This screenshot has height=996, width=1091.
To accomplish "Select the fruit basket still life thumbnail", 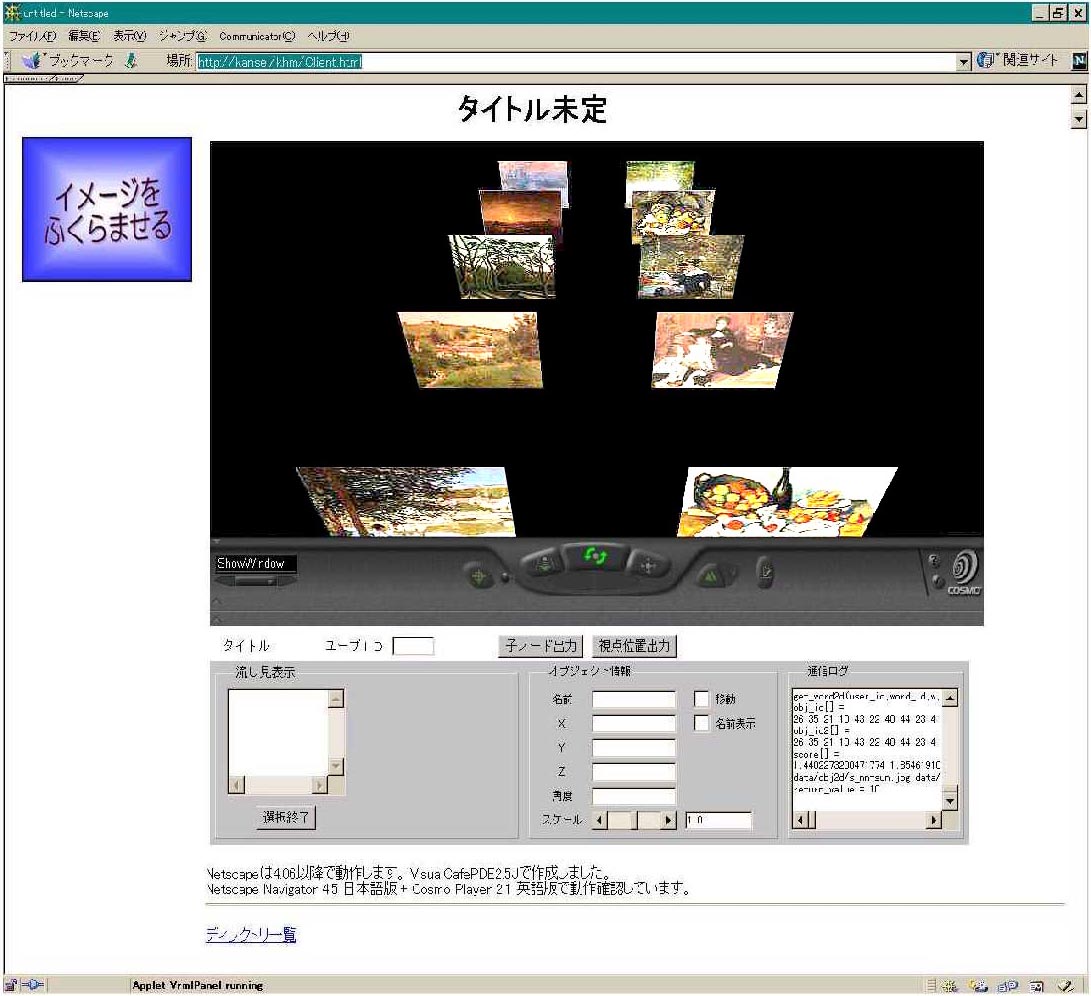I will (786, 501).
